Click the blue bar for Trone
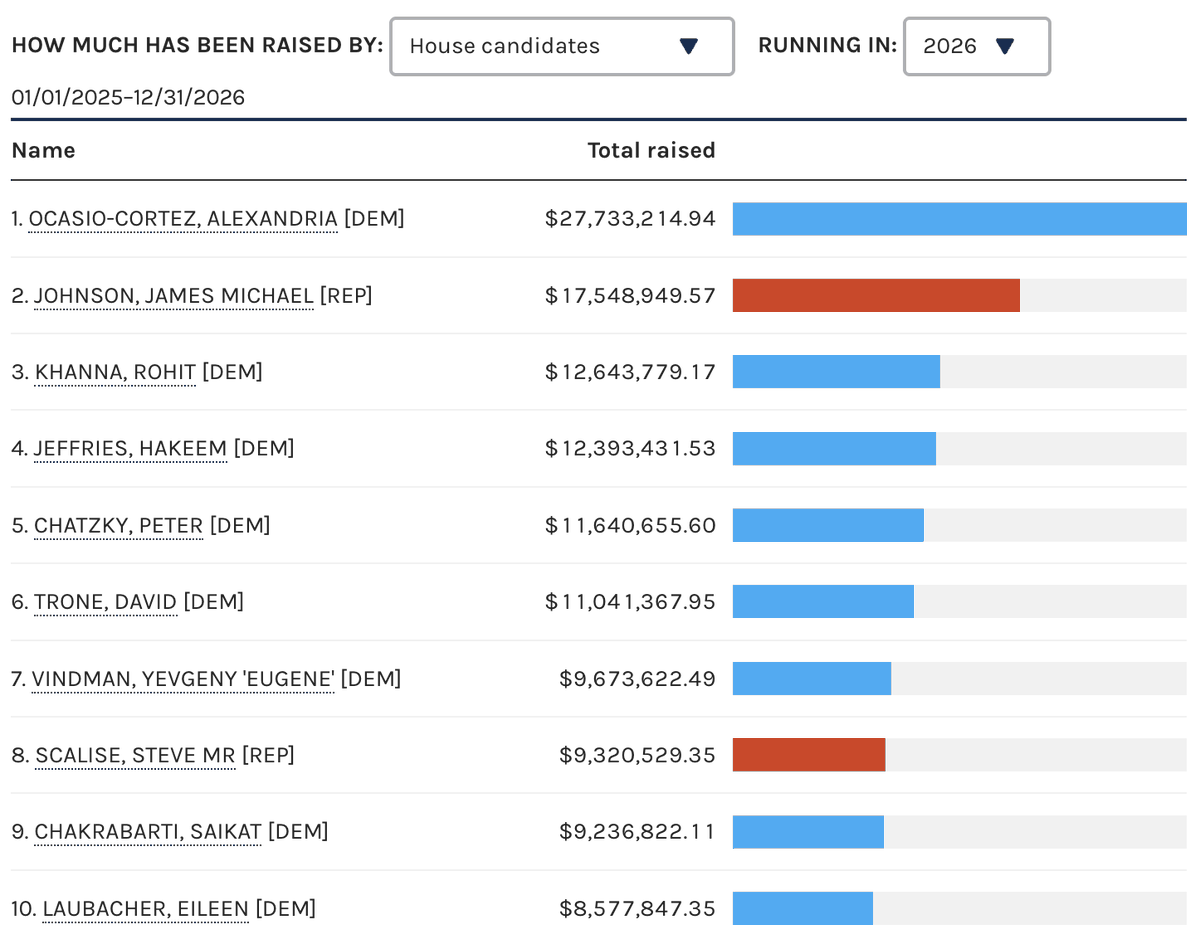The width and height of the screenshot is (1200, 944). click(x=823, y=602)
